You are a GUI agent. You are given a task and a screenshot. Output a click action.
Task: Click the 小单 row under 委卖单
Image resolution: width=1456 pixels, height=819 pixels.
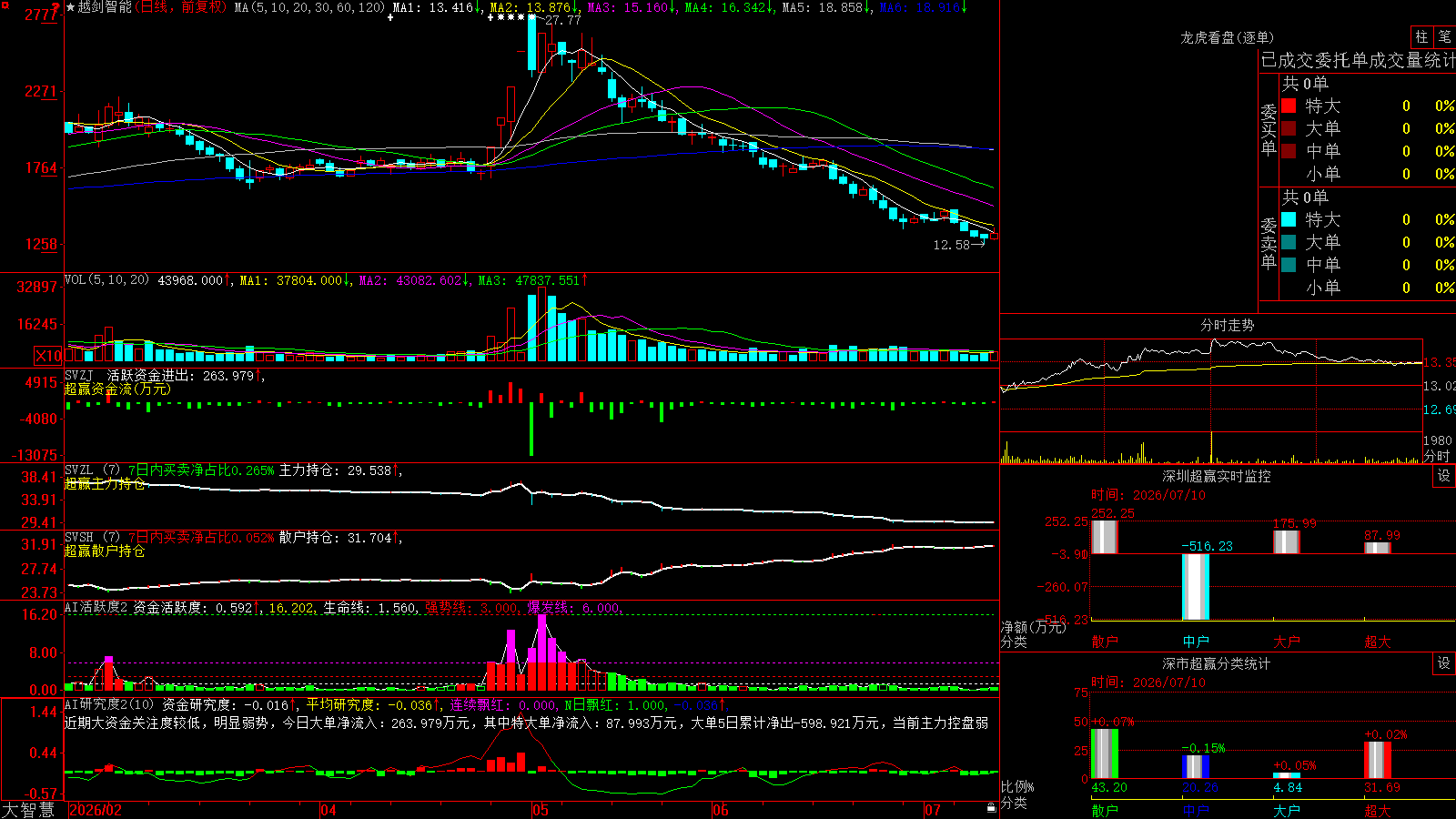pos(1368,288)
